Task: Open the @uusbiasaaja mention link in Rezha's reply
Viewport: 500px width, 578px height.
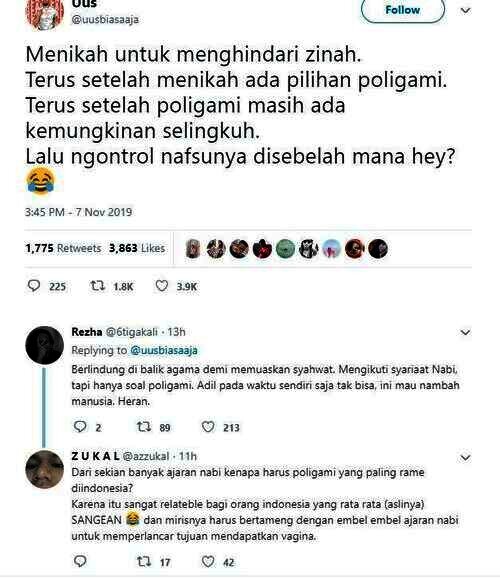Action: (164, 350)
